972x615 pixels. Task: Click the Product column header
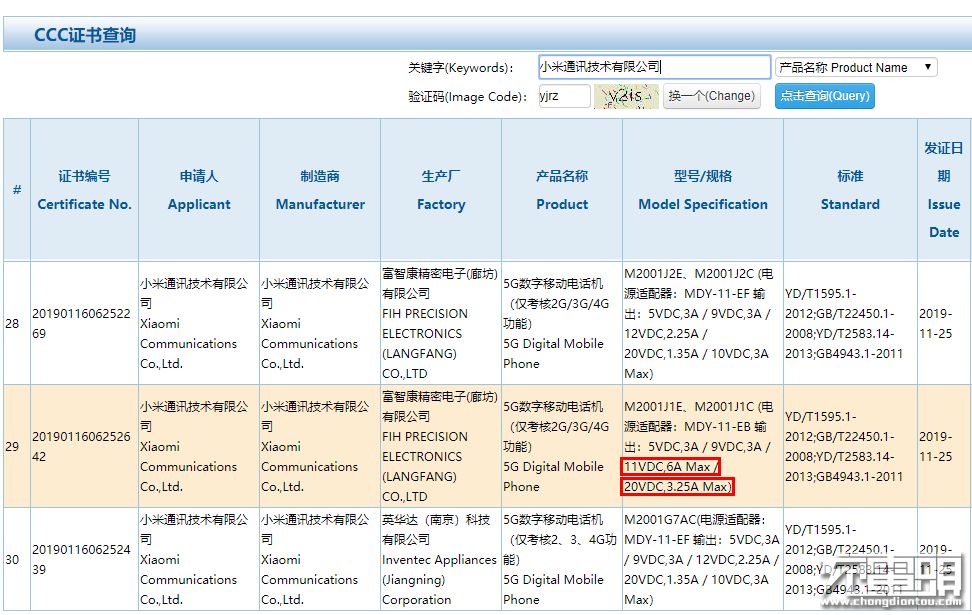click(562, 190)
